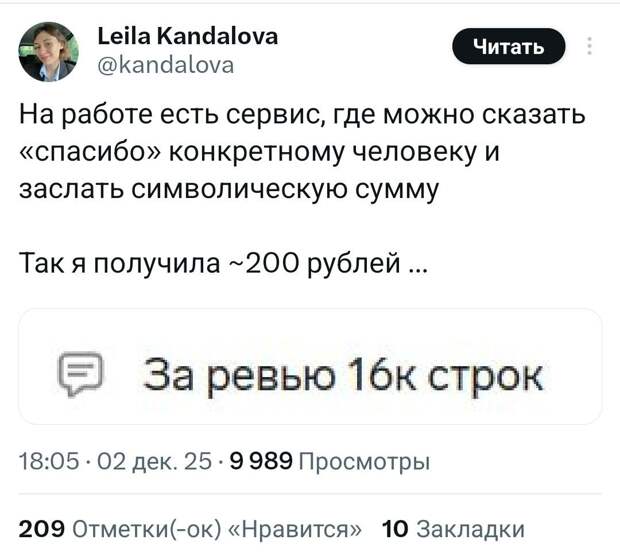The image size is (620, 559).
Task: Click the 18:05 post time
Action: point(40,461)
